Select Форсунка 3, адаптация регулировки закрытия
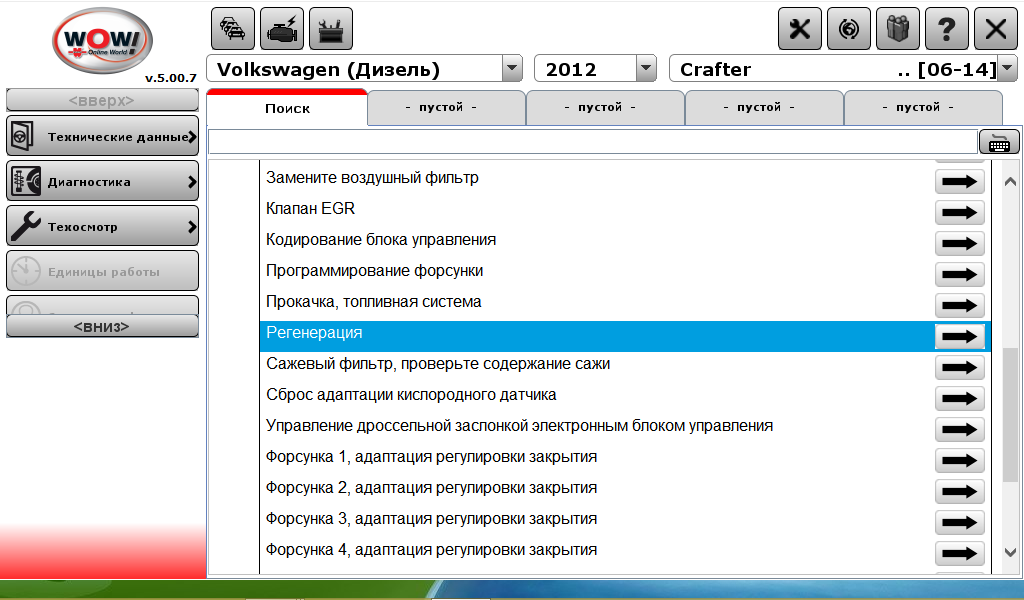This screenshot has width=1024, height=600. 431,518
